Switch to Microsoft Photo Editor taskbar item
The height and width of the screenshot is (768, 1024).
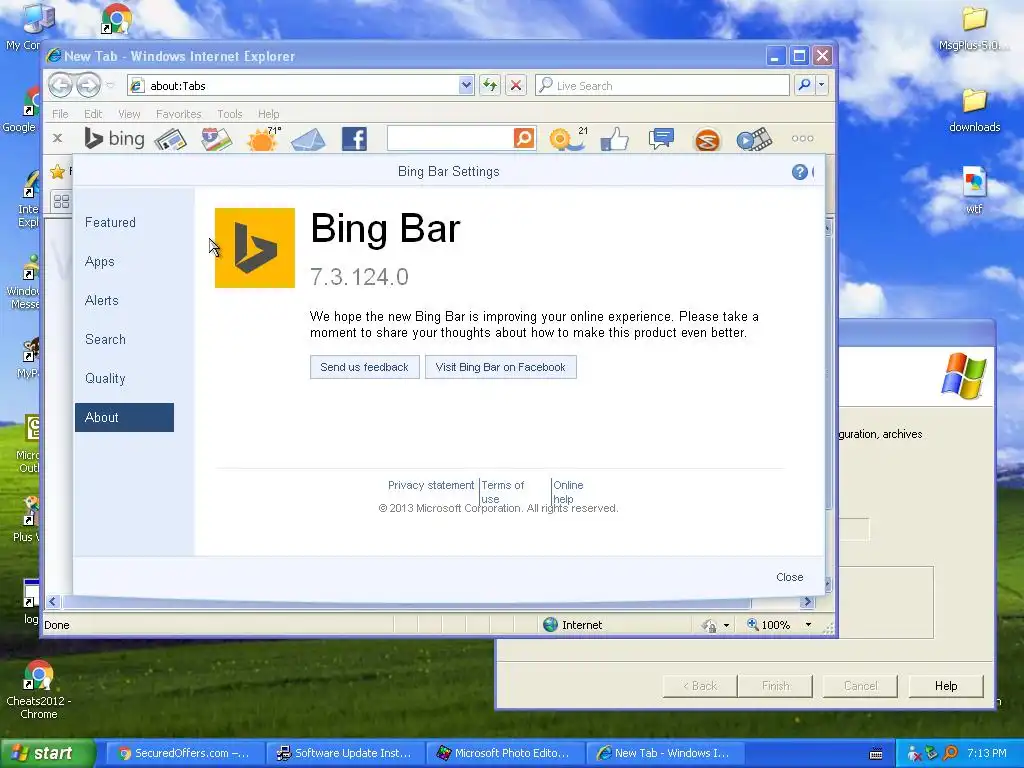(505, 753)
